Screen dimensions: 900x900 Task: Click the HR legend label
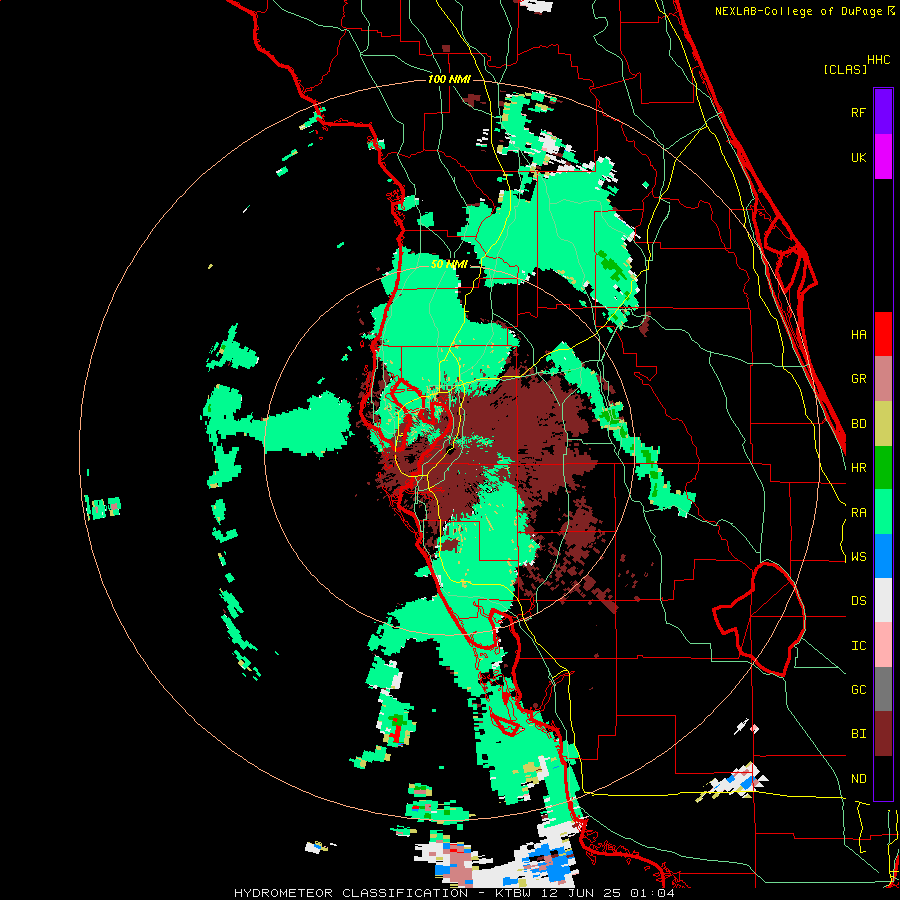click(x=858, y=468)
